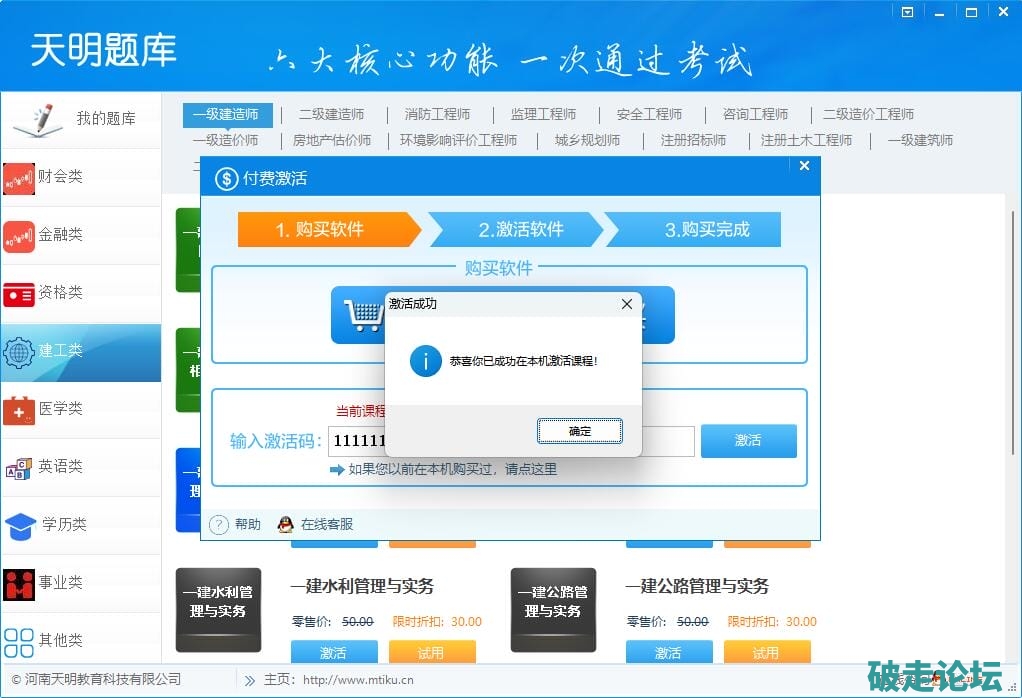This screenshot has width=1022, height=698.
Task: Switch to the 二级建造师 tab
Action: (331, 114)
